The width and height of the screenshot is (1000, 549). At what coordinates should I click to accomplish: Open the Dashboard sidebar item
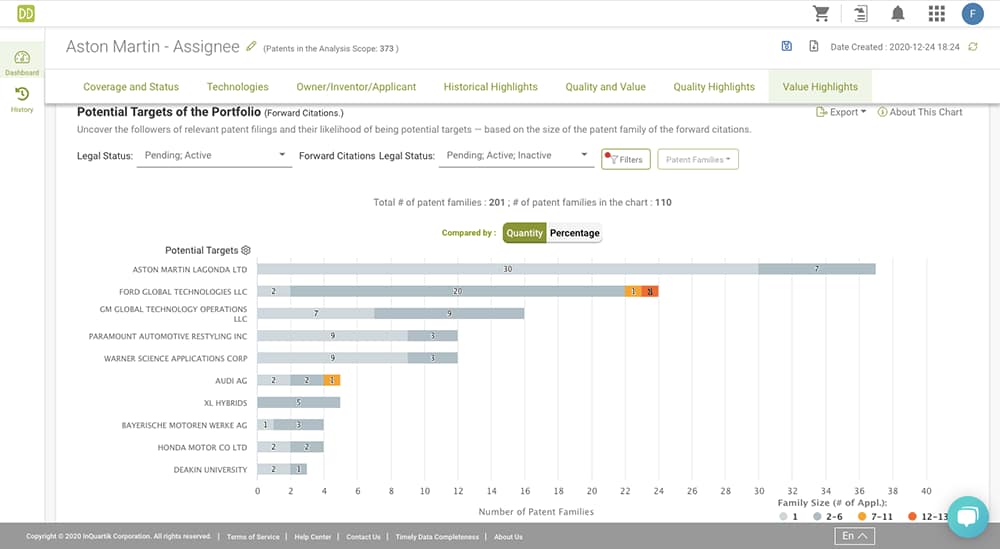tap(22, 62)
